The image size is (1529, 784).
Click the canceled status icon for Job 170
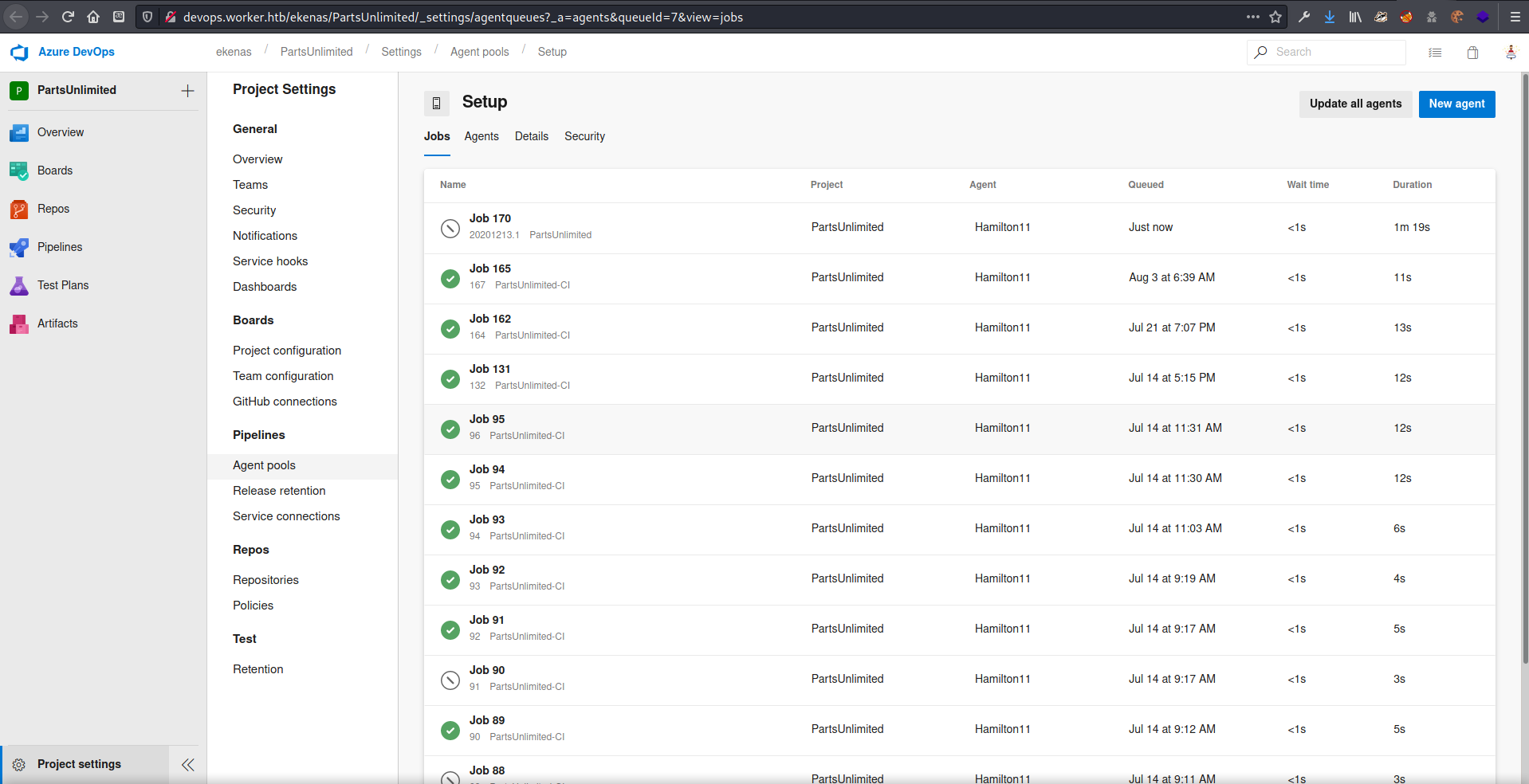tap(450, 229)
